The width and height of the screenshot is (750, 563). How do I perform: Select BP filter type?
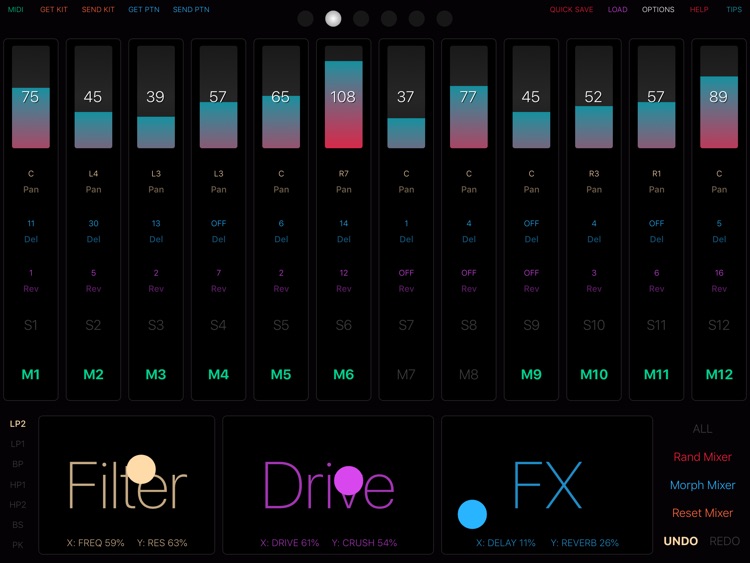(x=18, y=464)
